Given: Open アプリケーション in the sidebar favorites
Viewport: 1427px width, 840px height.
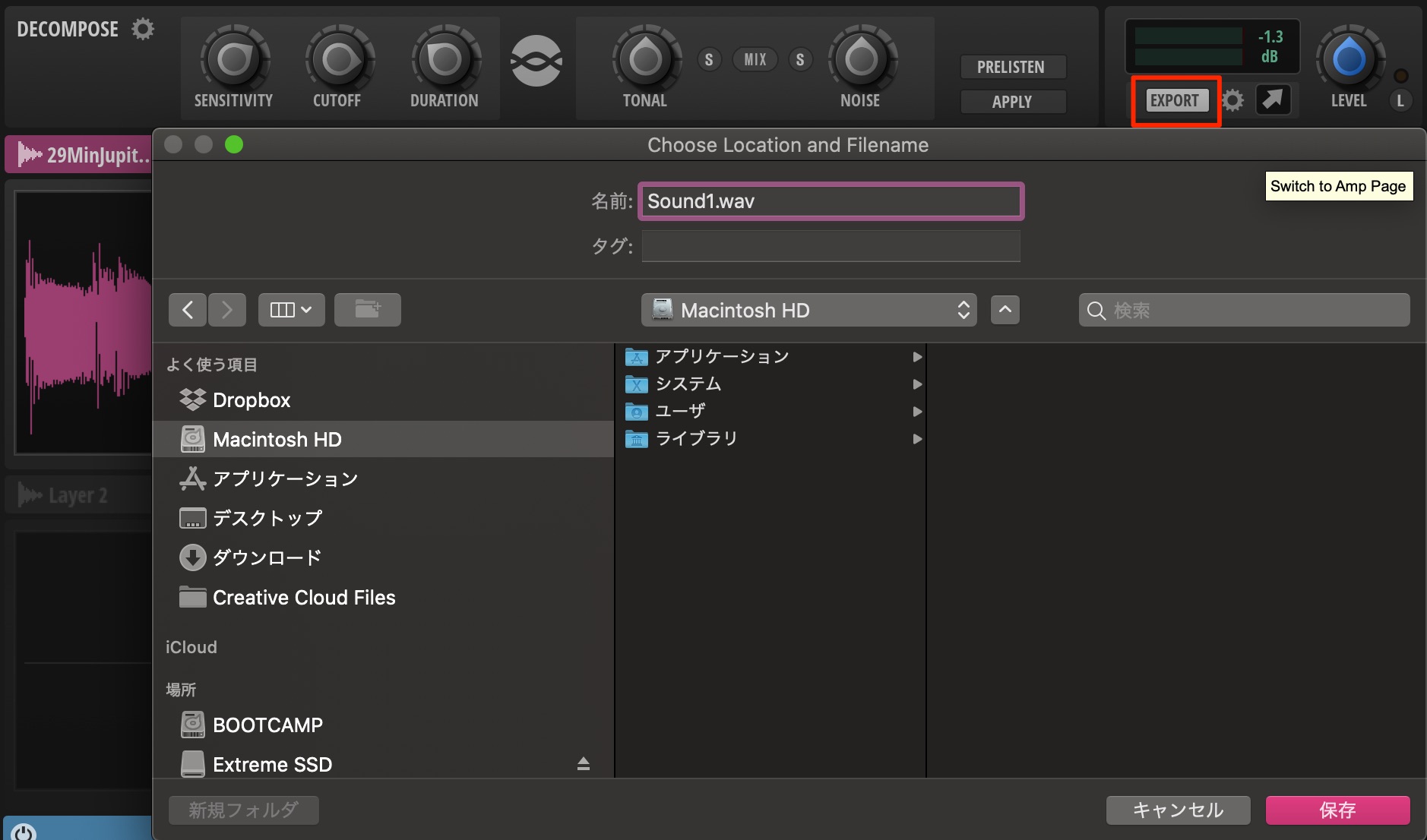Looking at the screenshot, I should pyautogui.click(x=383, y=478).
